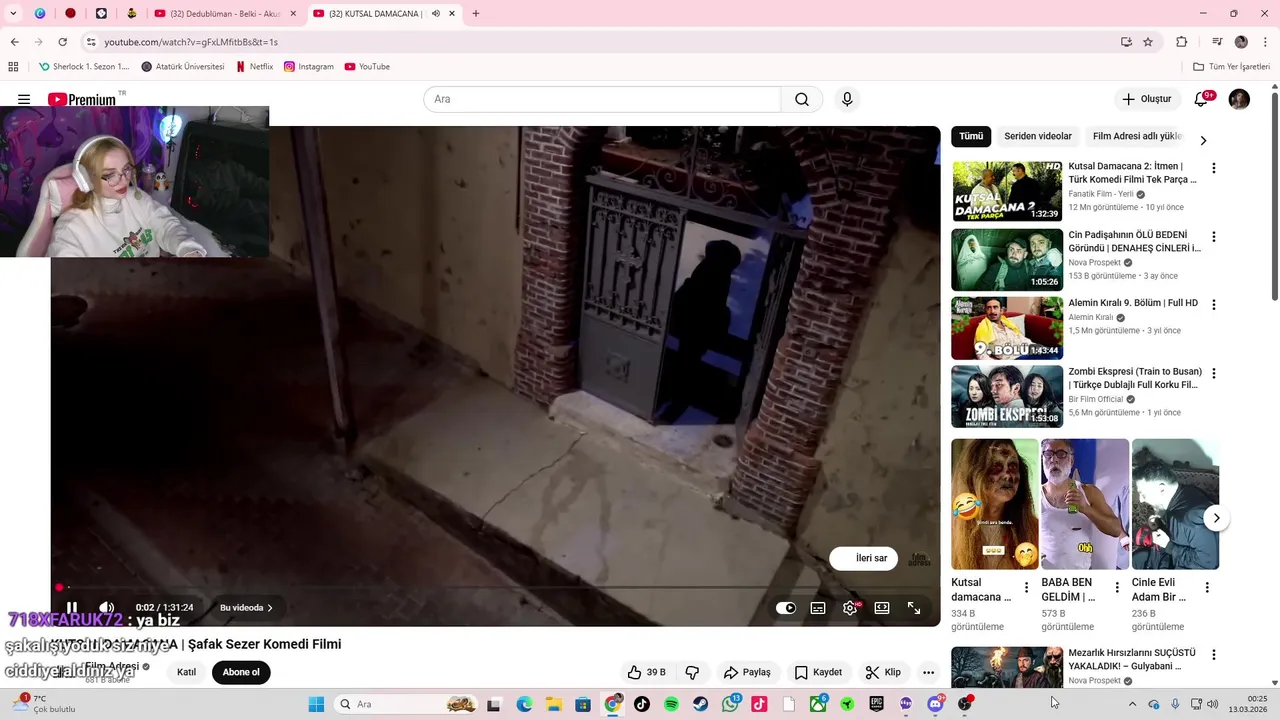The image size is (1280, 720).
Task: Start voice search with the microphone icon
Action: [x=847, y=99]
